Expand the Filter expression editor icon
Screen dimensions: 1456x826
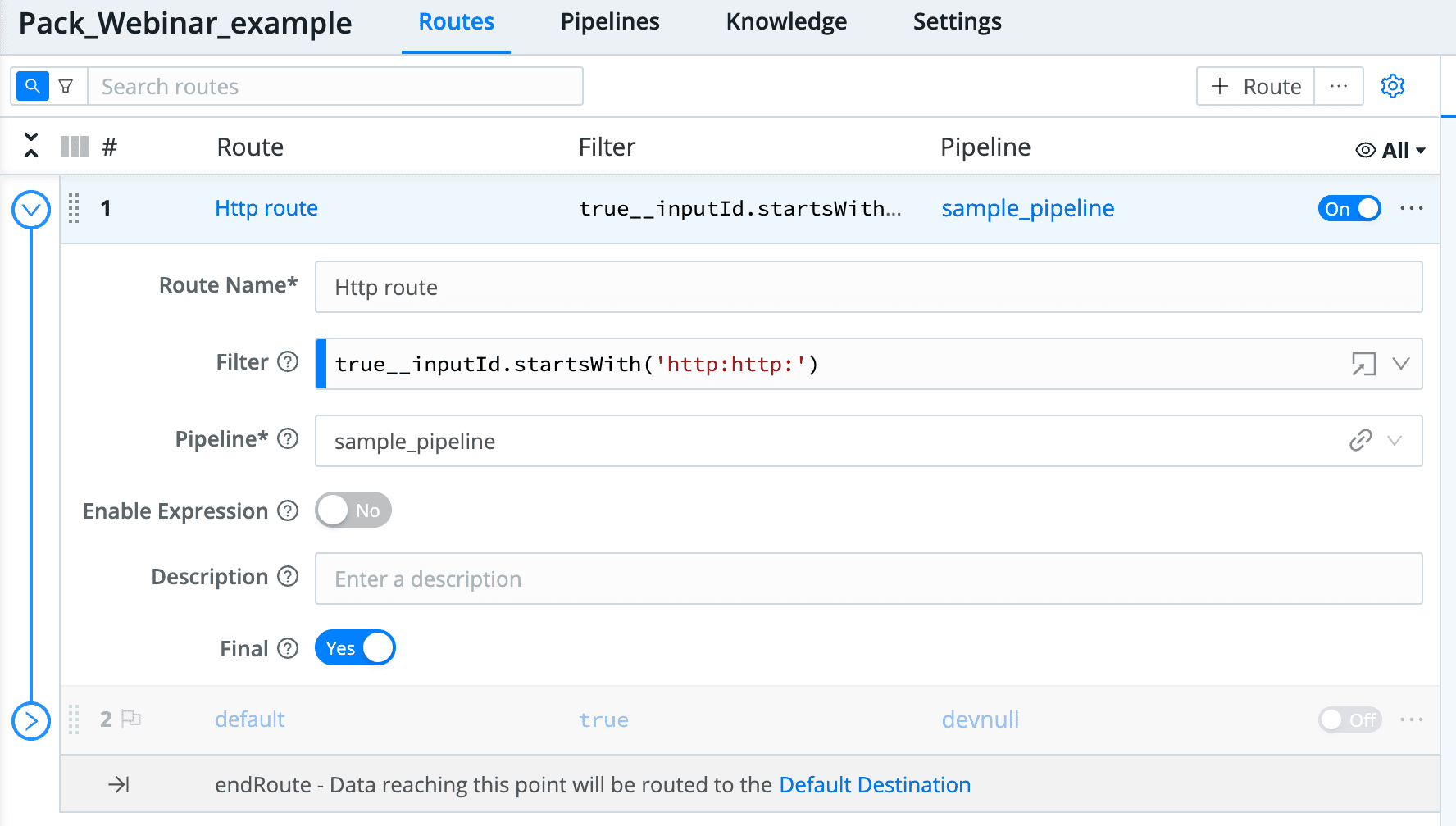[x=1363, y=364]
